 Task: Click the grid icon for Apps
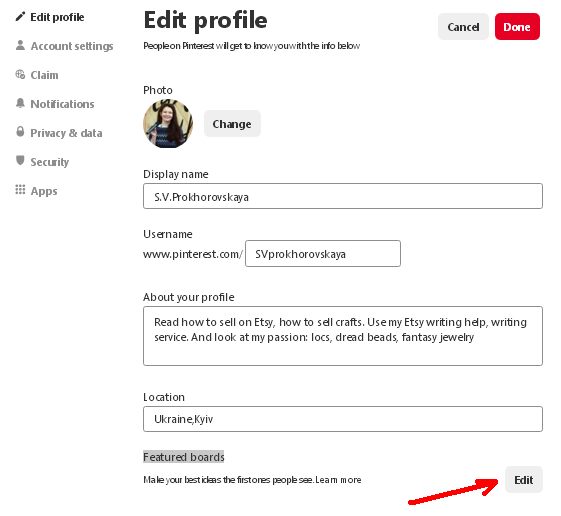pyautogui.click(x=20, y=190)
